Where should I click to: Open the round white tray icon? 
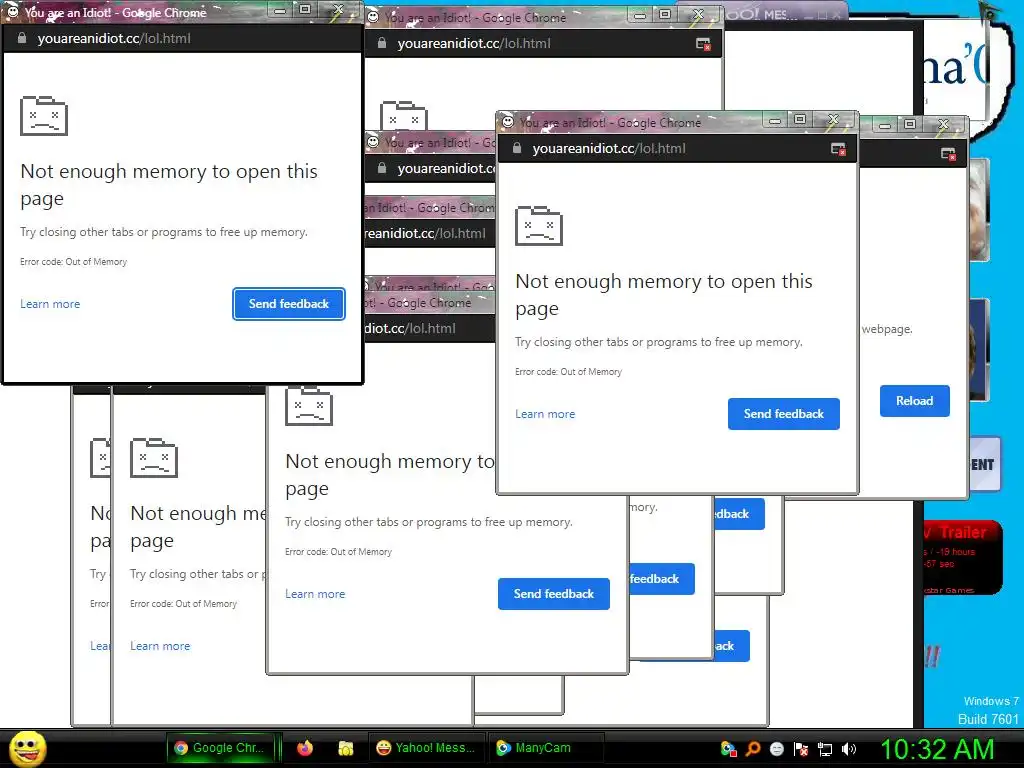[x=777, y=749]
